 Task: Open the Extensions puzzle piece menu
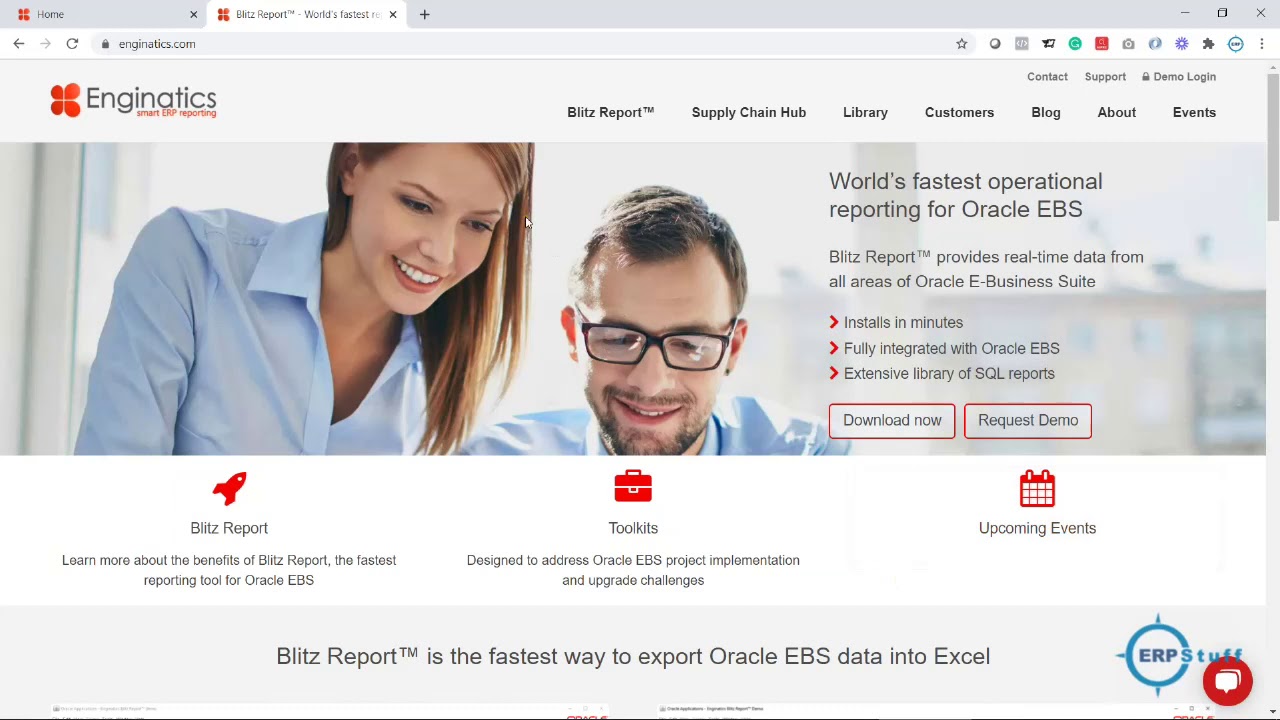click(x=1208, y=44)
